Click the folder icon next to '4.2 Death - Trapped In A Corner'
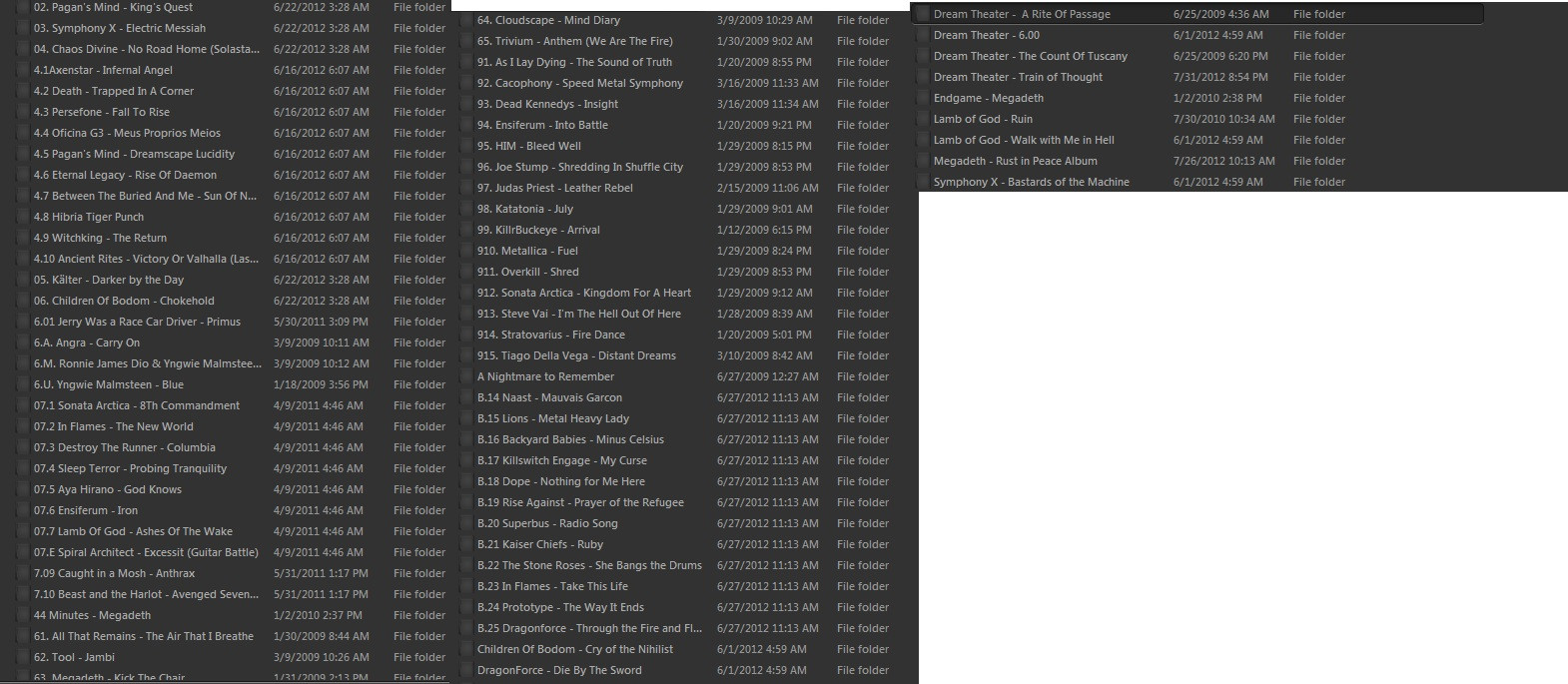Screen dimensions: 1568x684 point(23,91)
